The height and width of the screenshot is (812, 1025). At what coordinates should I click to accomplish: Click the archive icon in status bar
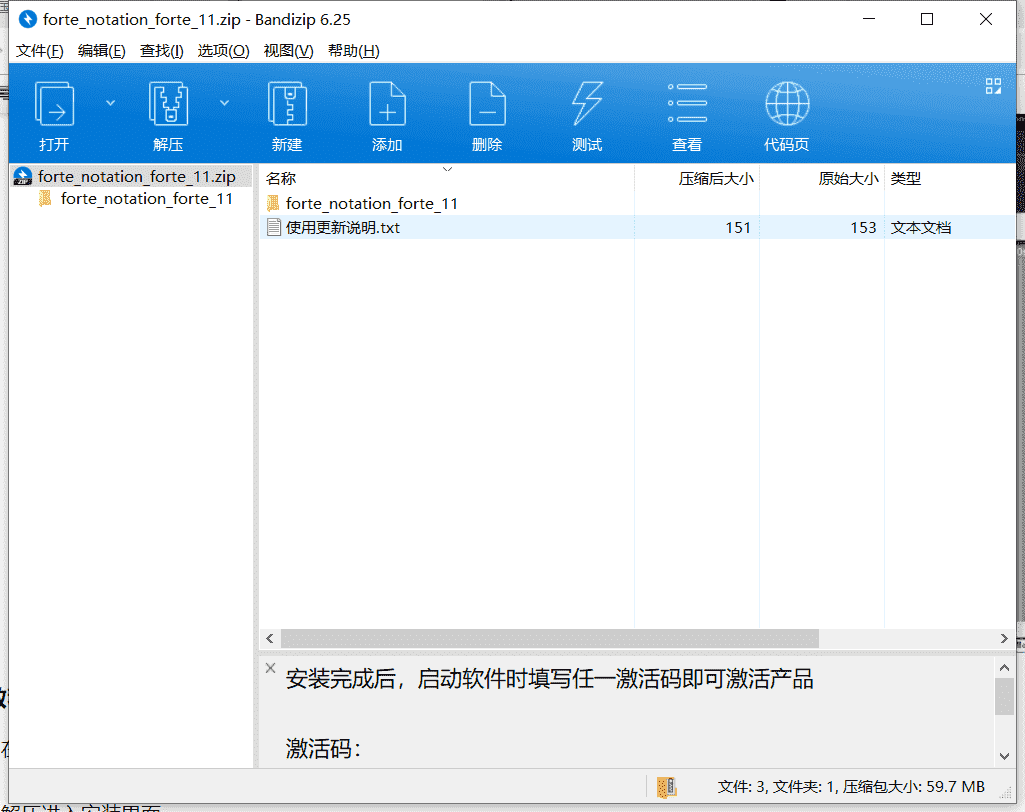(666, 787)
